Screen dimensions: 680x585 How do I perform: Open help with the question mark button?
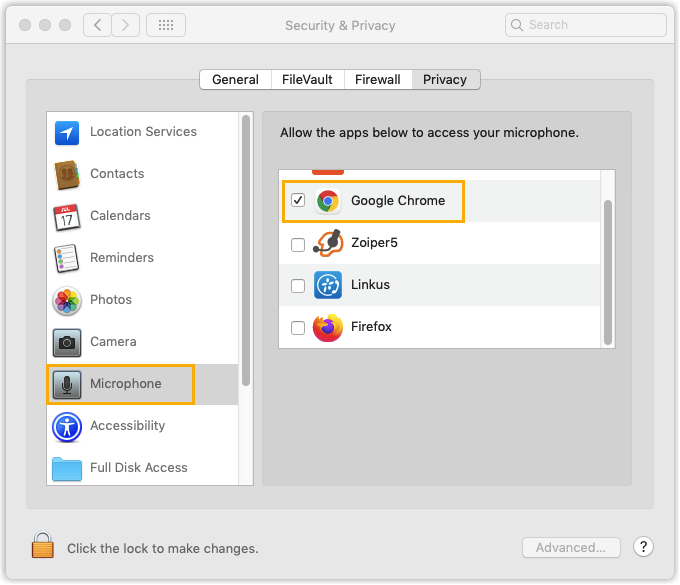643,547
